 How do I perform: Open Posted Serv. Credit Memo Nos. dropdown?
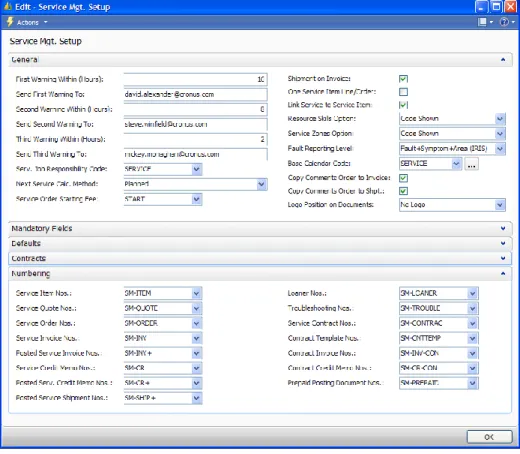(197, 383)
